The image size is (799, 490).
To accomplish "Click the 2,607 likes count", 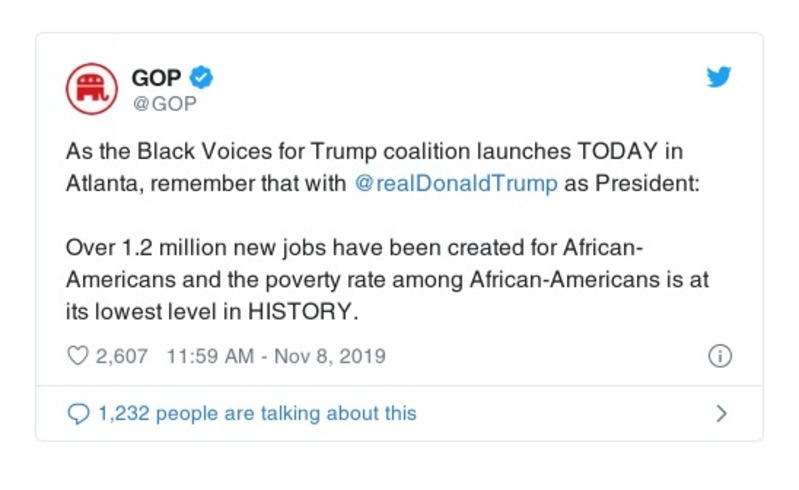I will coord(122,356).
